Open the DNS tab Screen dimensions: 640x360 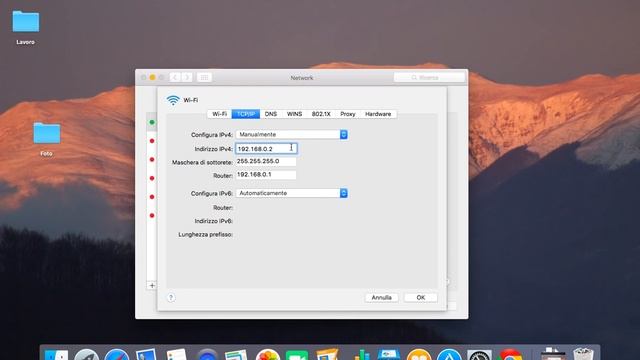(271, 114)
